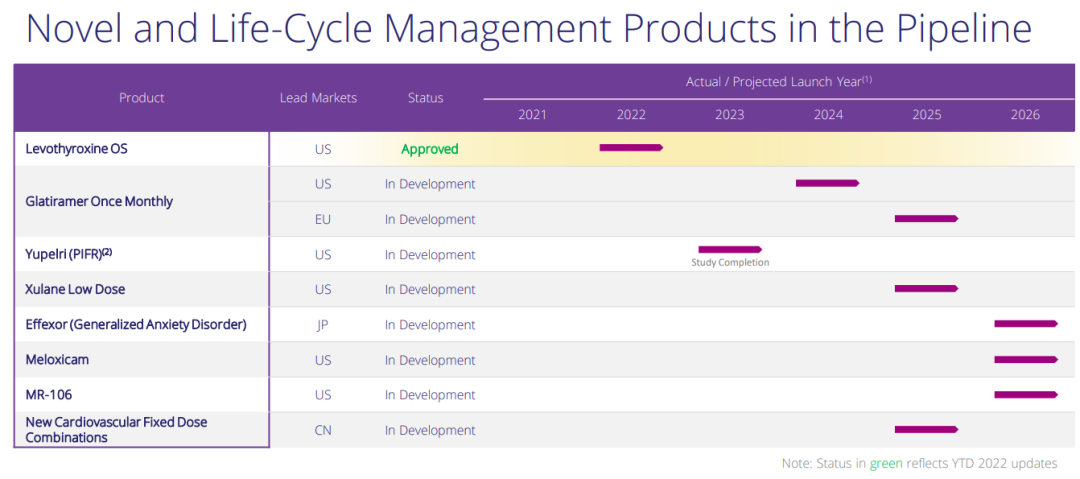Click the 2022 year column header
The image size is (1080, 479).
point(631,115)
